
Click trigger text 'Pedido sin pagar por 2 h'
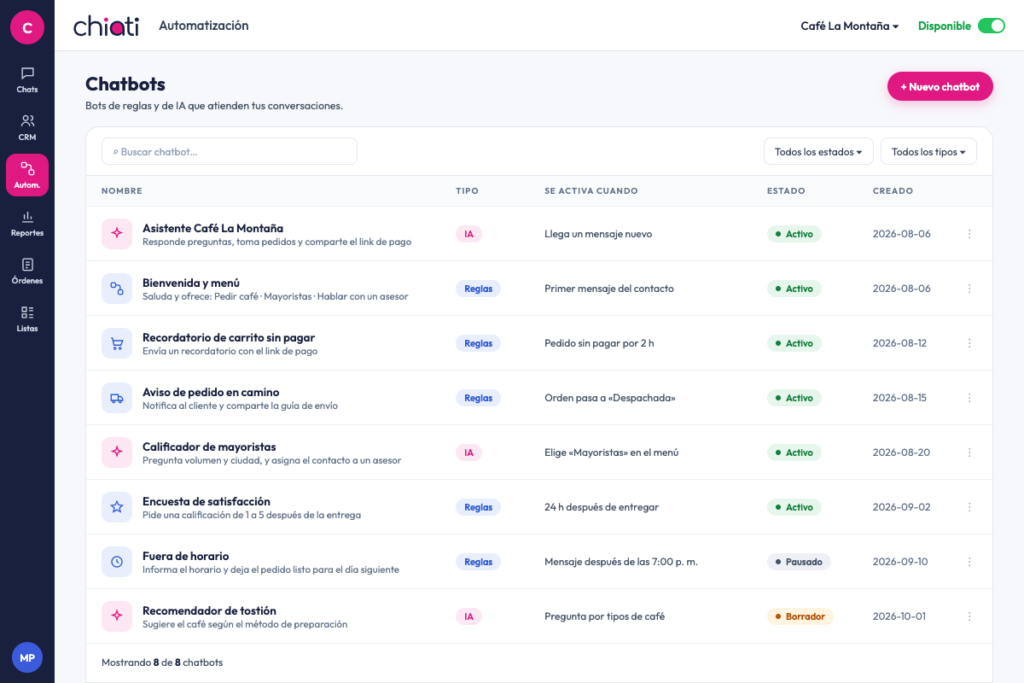coord(599,343)
